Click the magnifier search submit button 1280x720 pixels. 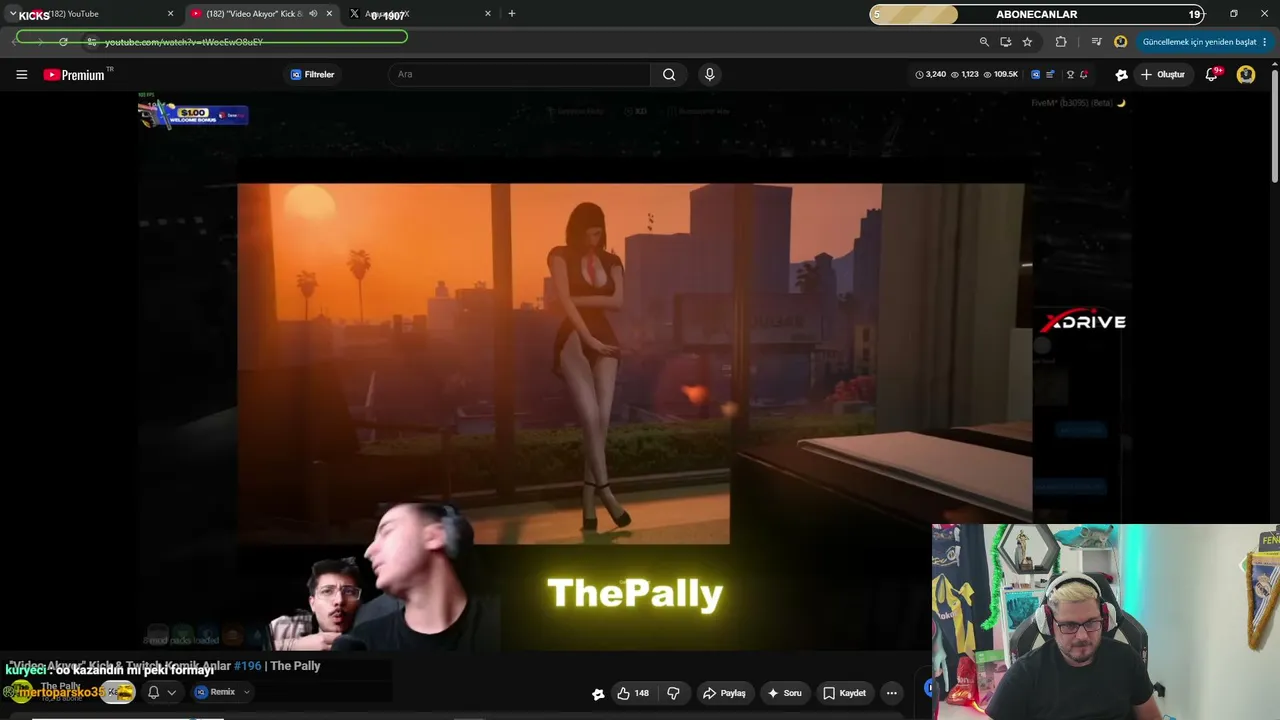pyautogui.click(x=669, y=74)
